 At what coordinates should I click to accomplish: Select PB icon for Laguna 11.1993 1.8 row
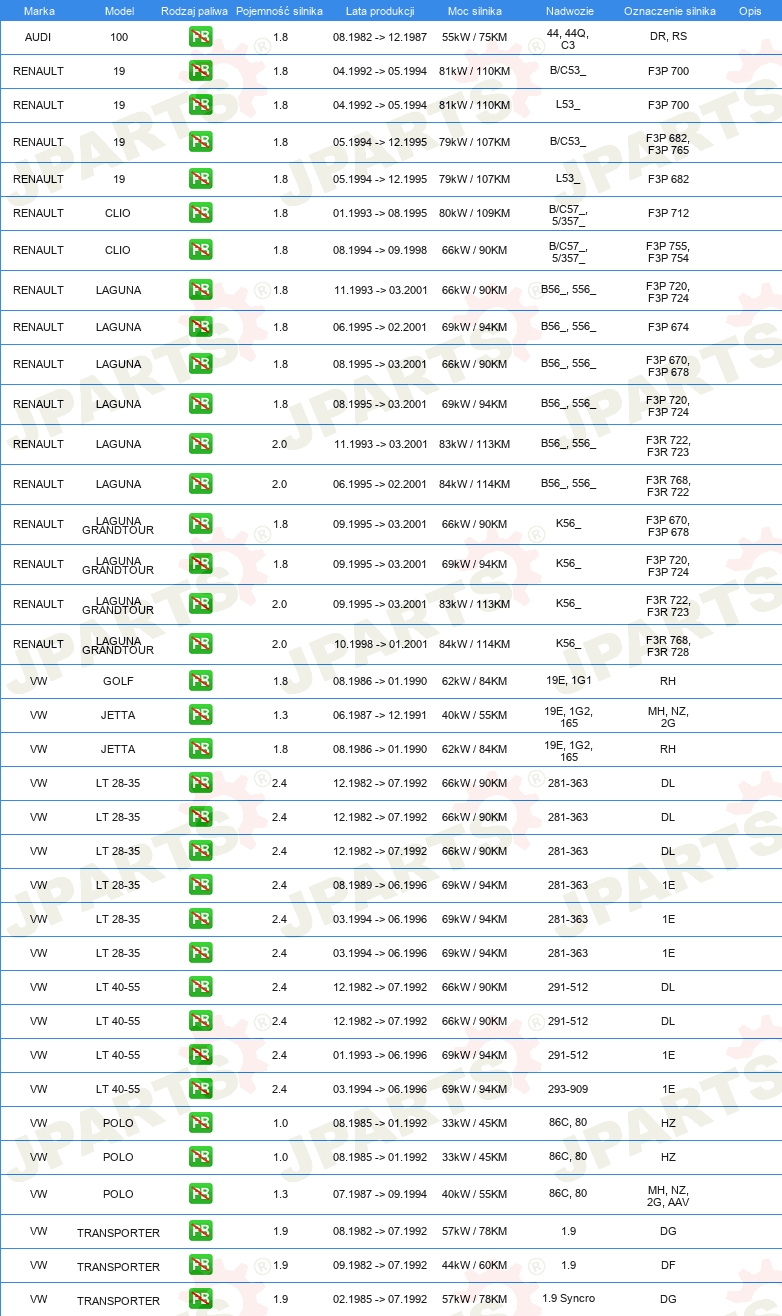[200, 290]
